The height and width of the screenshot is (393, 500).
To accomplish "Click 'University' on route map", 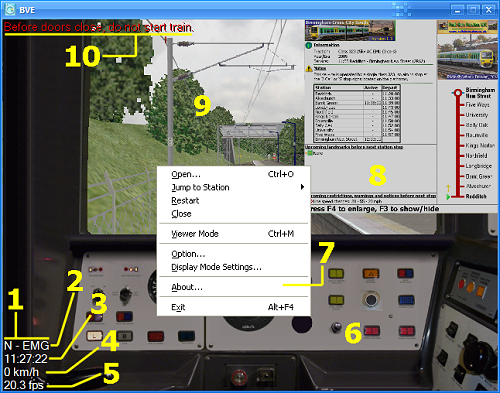I will click(477, 115).
